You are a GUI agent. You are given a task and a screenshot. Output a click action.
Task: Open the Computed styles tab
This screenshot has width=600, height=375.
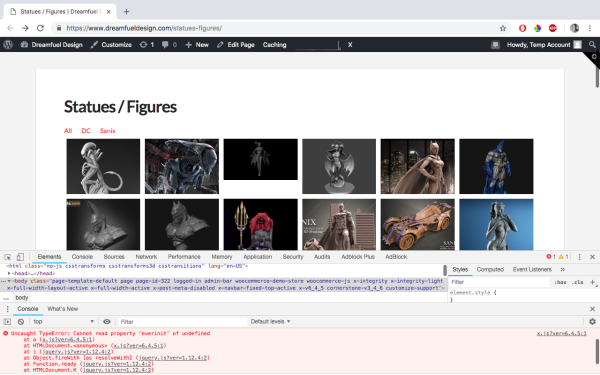(490, 269)
